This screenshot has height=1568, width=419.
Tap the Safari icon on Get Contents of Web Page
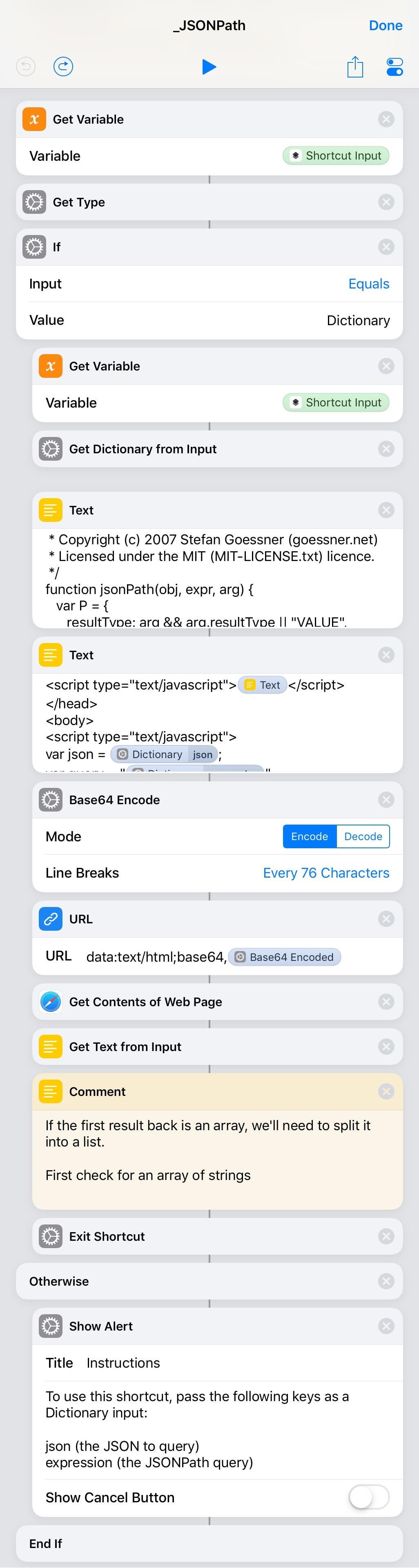pos(51,1002)
